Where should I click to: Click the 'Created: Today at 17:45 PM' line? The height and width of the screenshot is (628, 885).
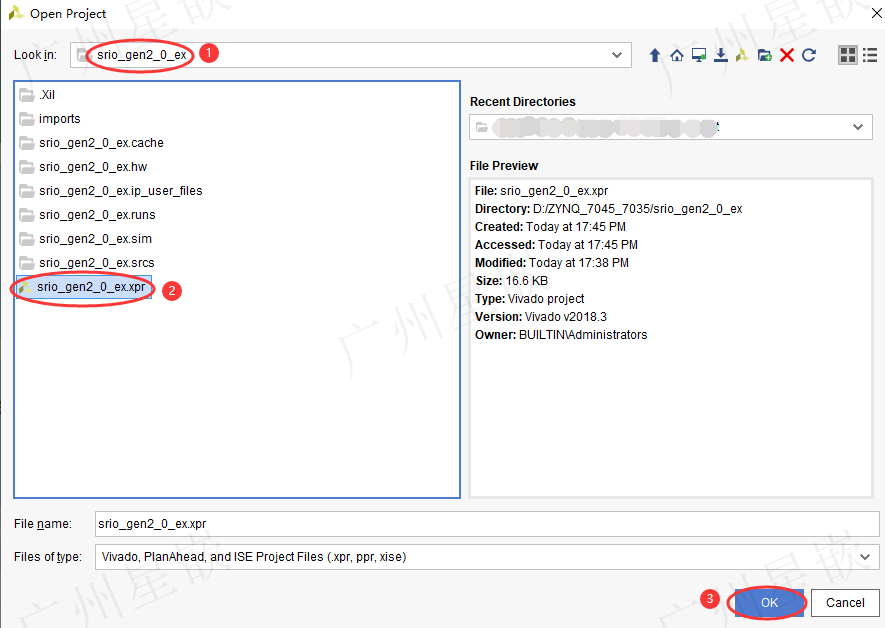550,227
